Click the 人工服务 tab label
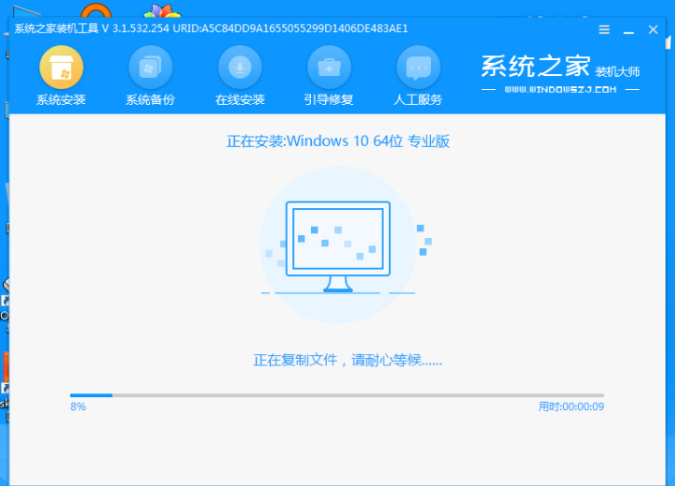This screenshot has width=675, height=486. coord(418,100)
